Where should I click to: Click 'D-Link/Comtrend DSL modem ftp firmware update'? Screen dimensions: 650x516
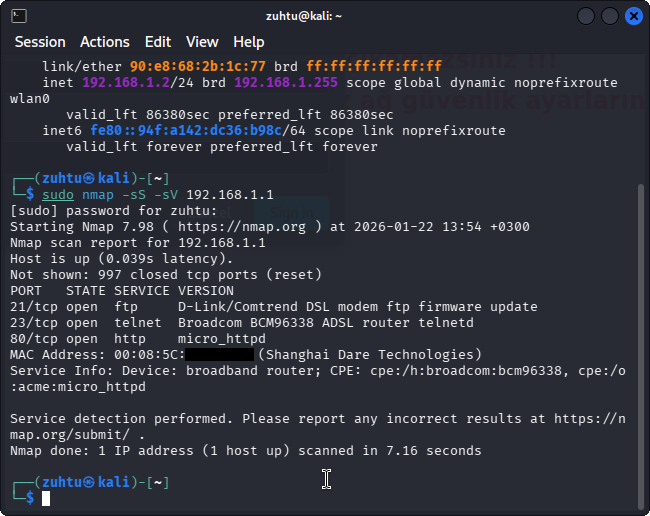coord(358,307)
